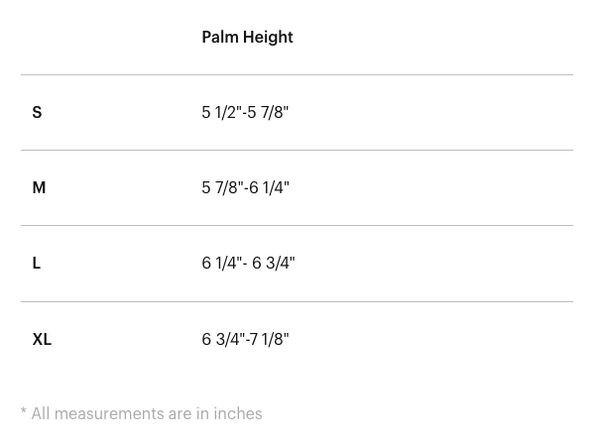Click the Palm Height column header
Screen dimensions: 600x441
click(247, 37)
